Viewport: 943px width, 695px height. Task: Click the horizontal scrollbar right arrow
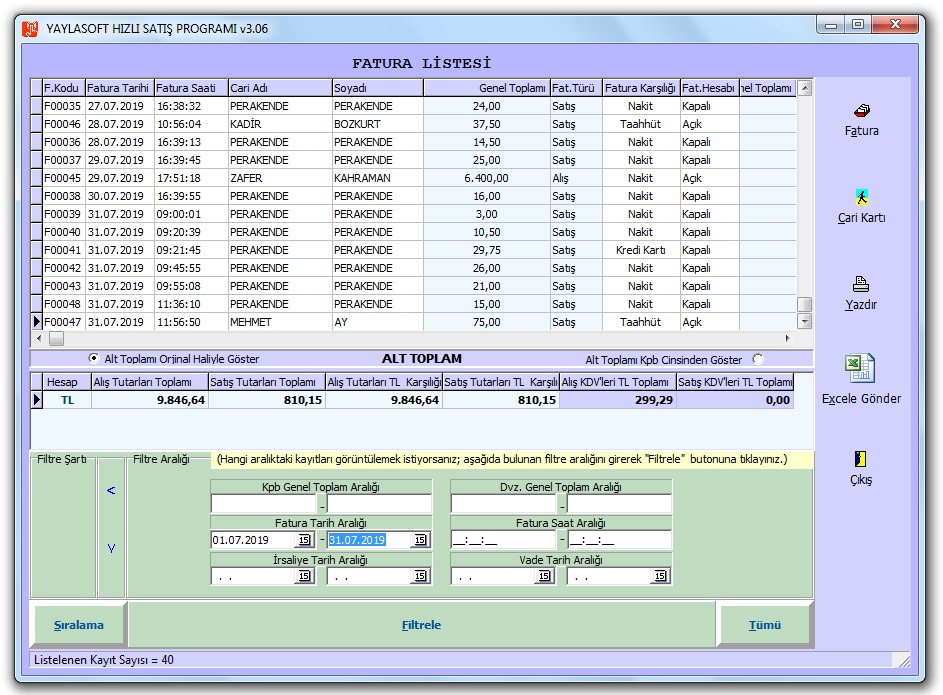click(788, 338)
